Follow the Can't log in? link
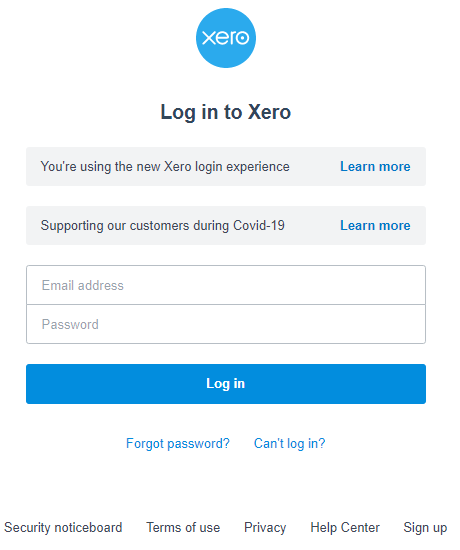 point(289,444)
